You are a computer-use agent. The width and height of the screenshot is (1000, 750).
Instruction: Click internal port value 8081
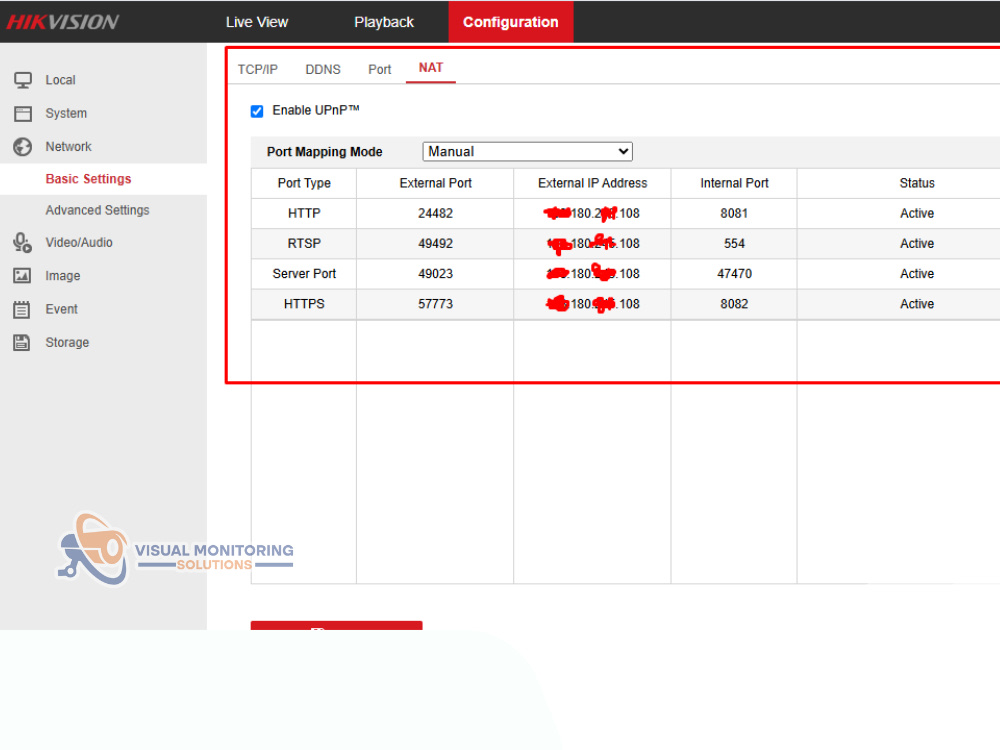pyautogui.click(x=734, y=214)
